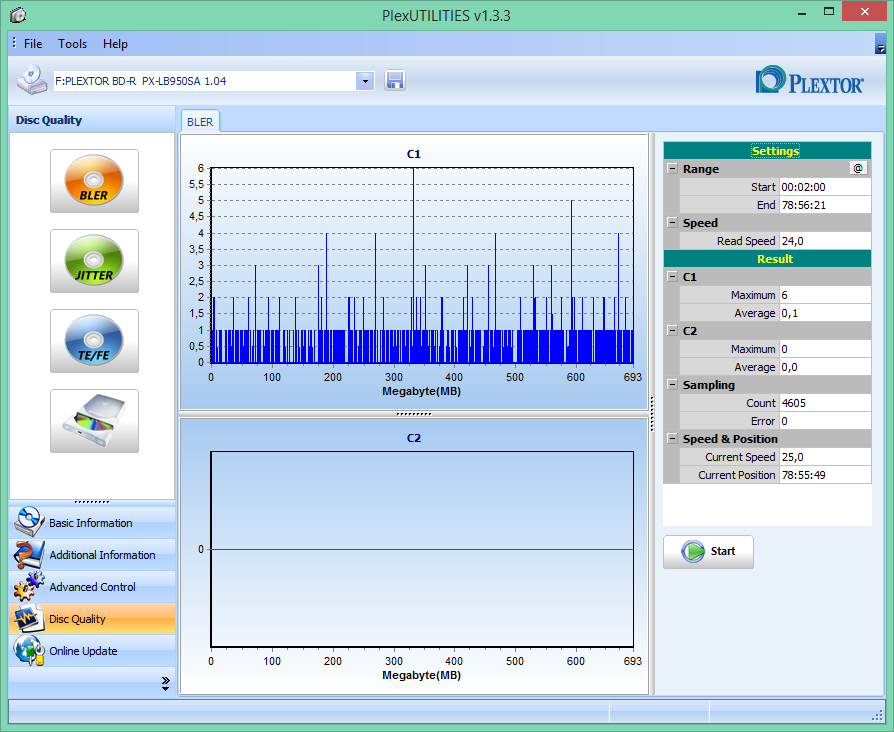Go to Basic Information section
Screen dimensions: 894x732
tap(92, 522)
